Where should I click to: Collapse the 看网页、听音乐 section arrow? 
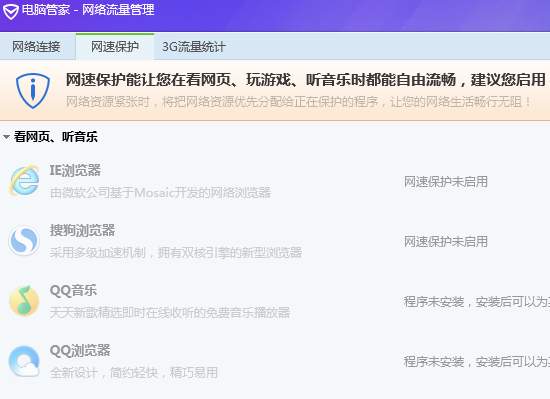[x=6, y=137]
